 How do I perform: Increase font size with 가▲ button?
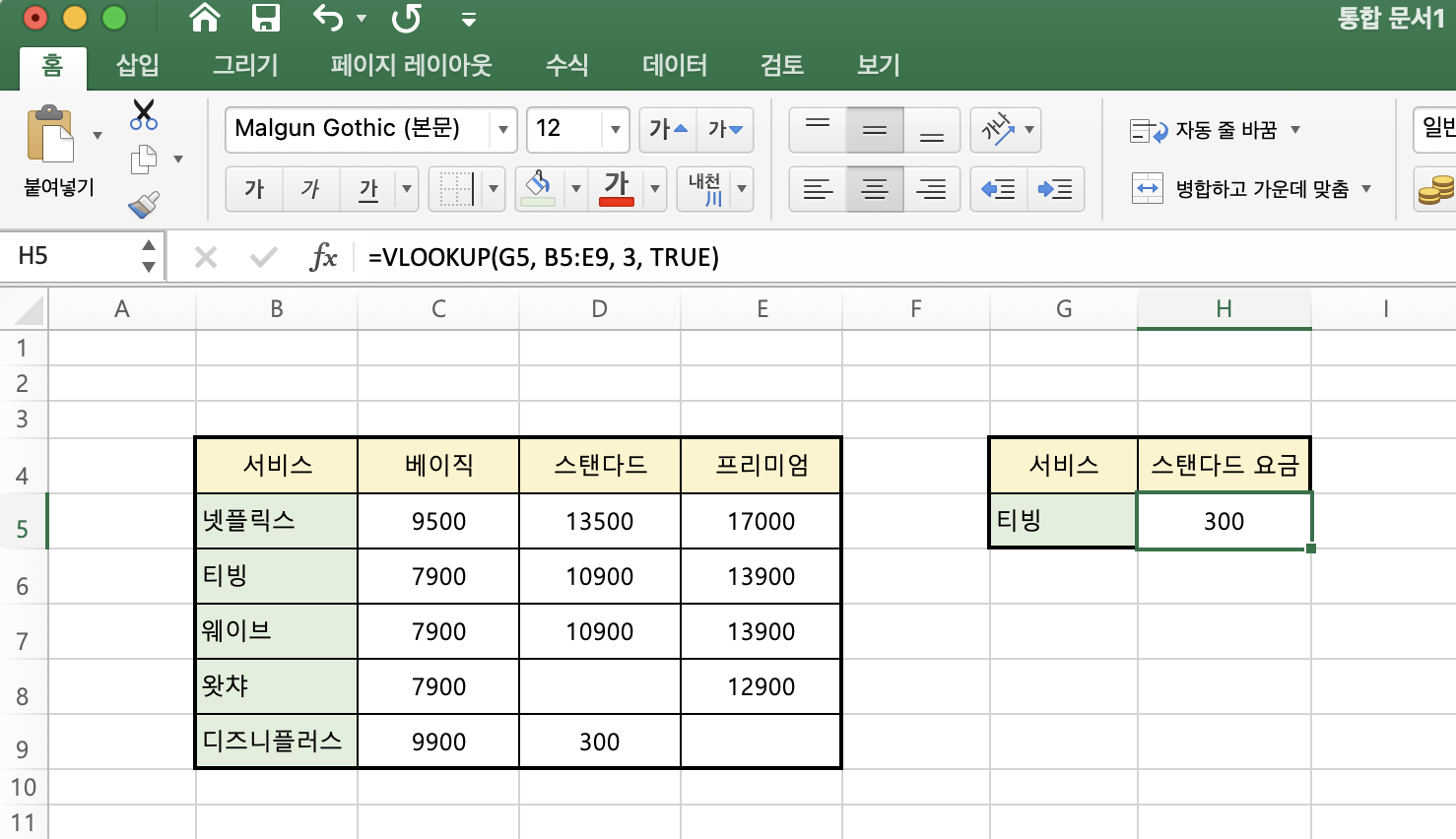[x=668, y=129]
